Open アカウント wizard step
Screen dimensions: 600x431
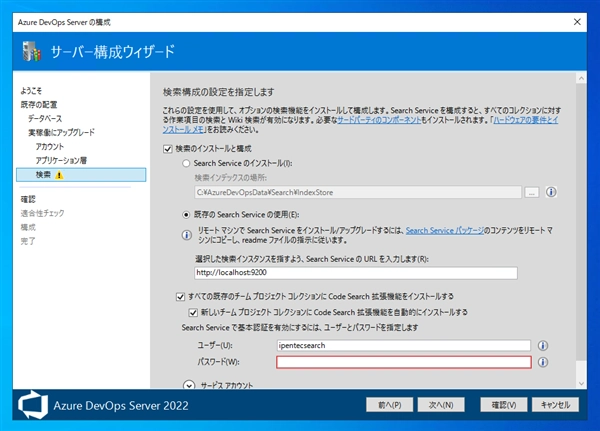[50, 147]
